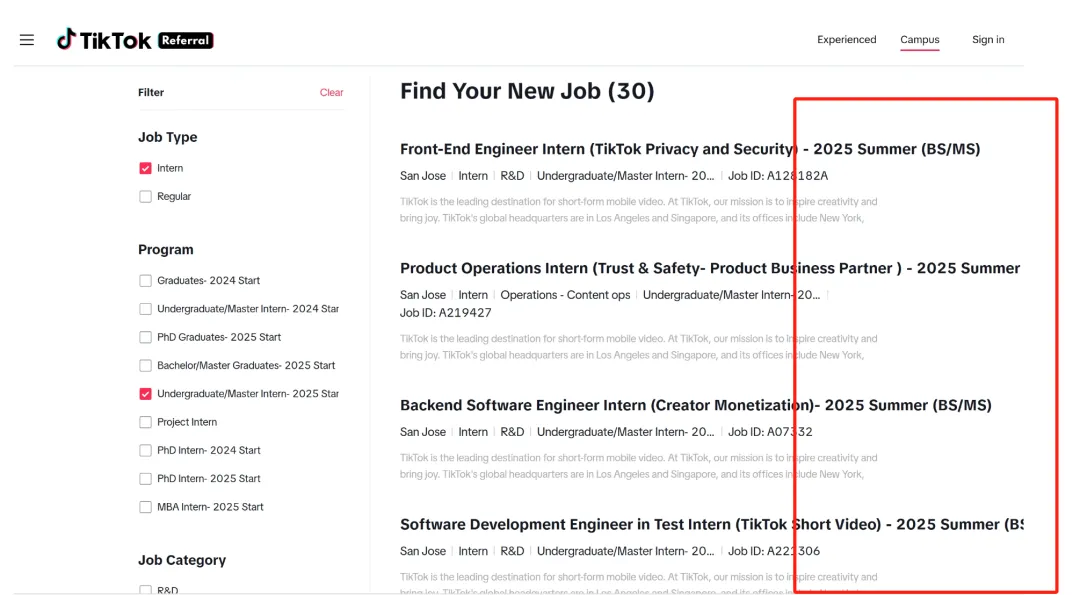Click Sign in link
Image resolution: width=1080 pixels, height=595 pixels.
(988, 39)
